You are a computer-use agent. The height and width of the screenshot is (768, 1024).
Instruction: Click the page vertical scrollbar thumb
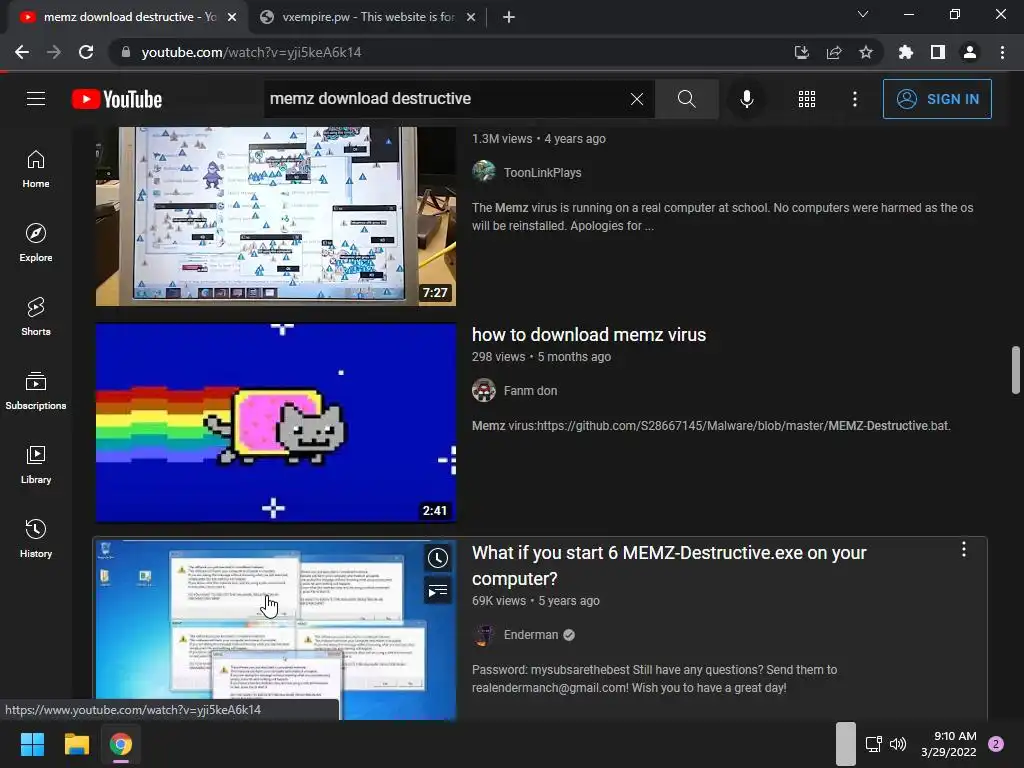click(1016, 370)
